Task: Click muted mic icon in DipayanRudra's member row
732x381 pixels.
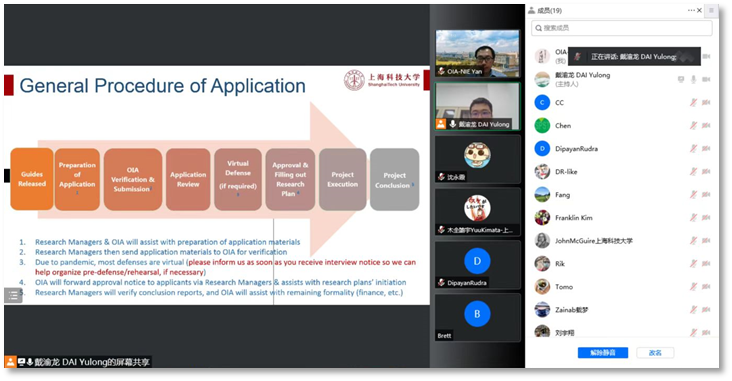Action: click(693, 148)
